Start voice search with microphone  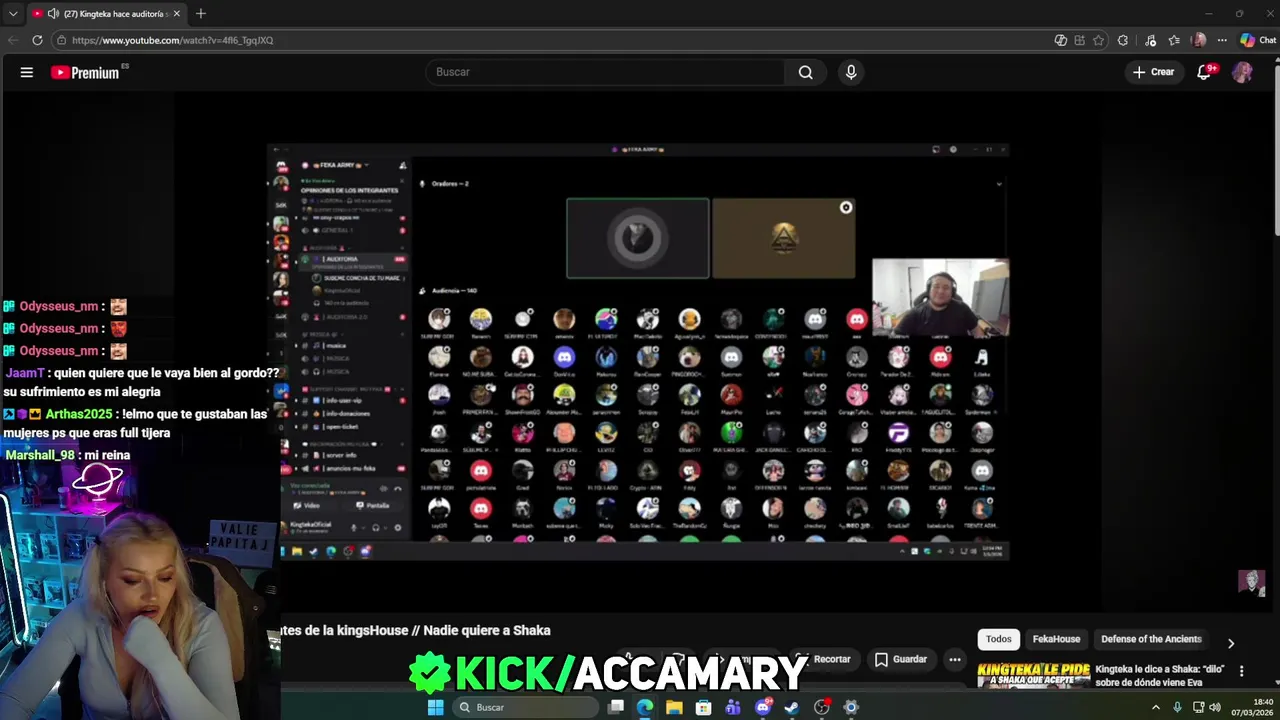click(x=851, y=72)
